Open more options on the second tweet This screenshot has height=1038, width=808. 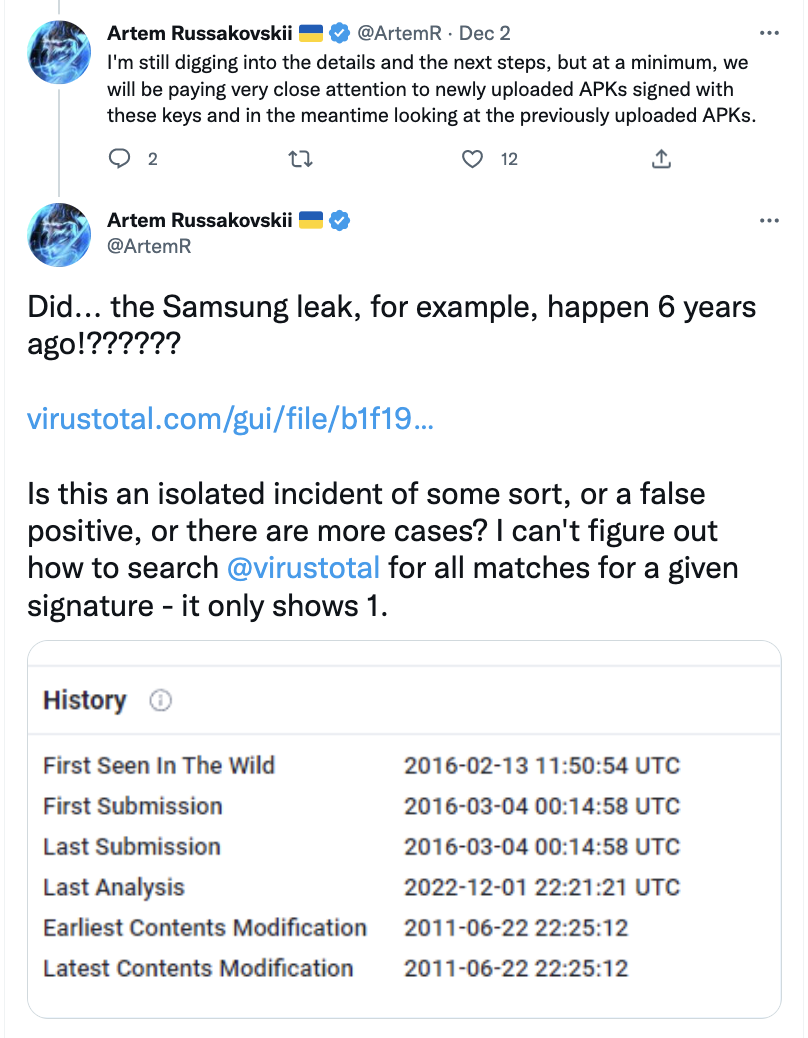tap(769, 220)
